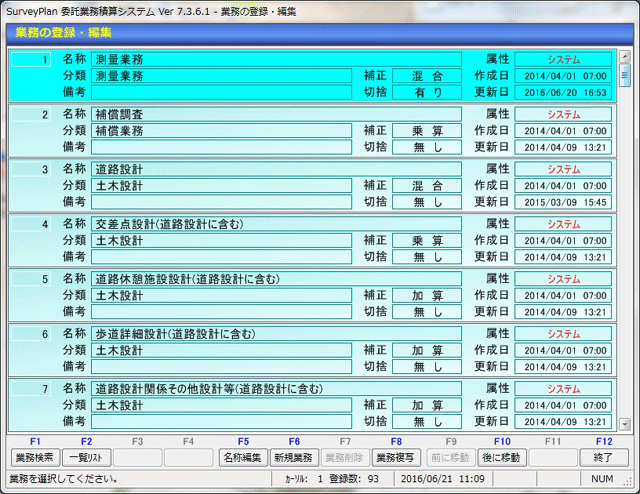This screenshot has width=640, height=494.
Task: Select 交差点設計(道路設計に含む) name field
Action: point(276,224)
